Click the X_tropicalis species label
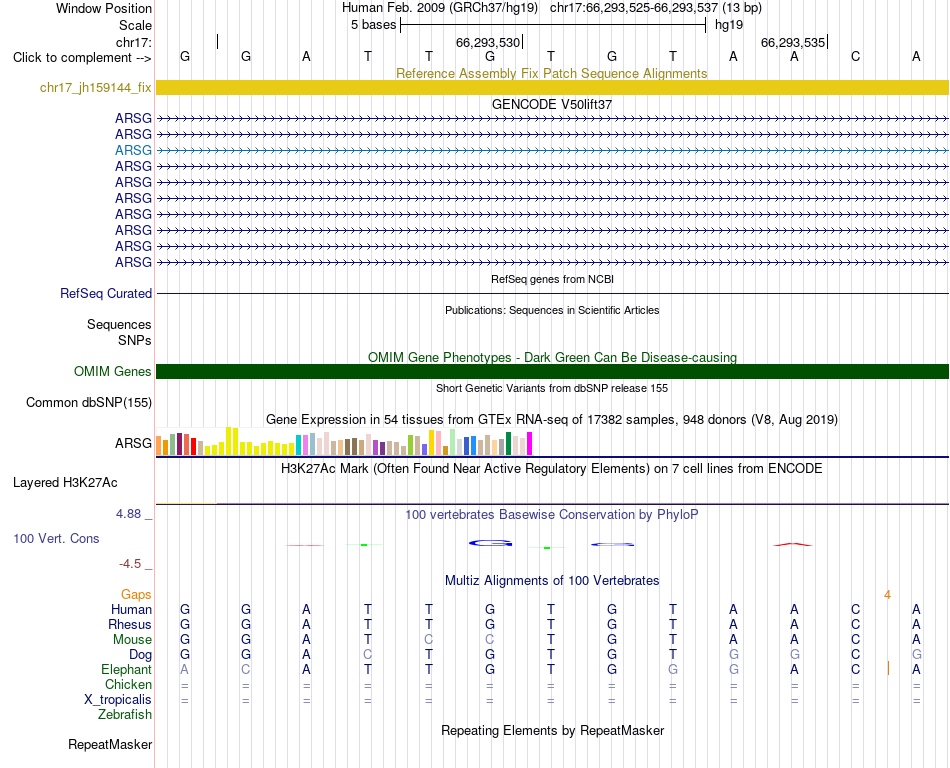 118,700
